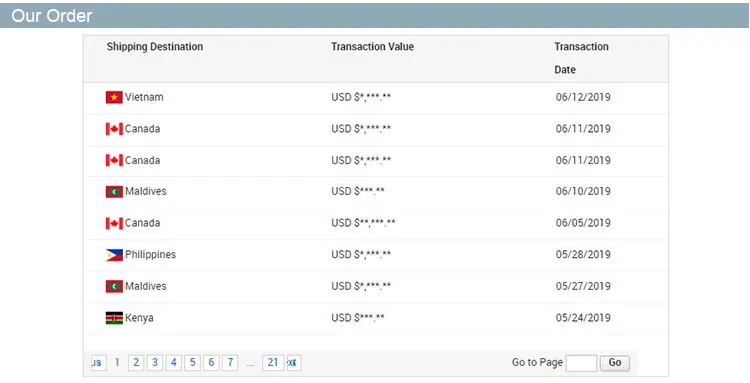Click the Philippines flag icon
Viewport: 750px width, 383px height.
[114, 255]
